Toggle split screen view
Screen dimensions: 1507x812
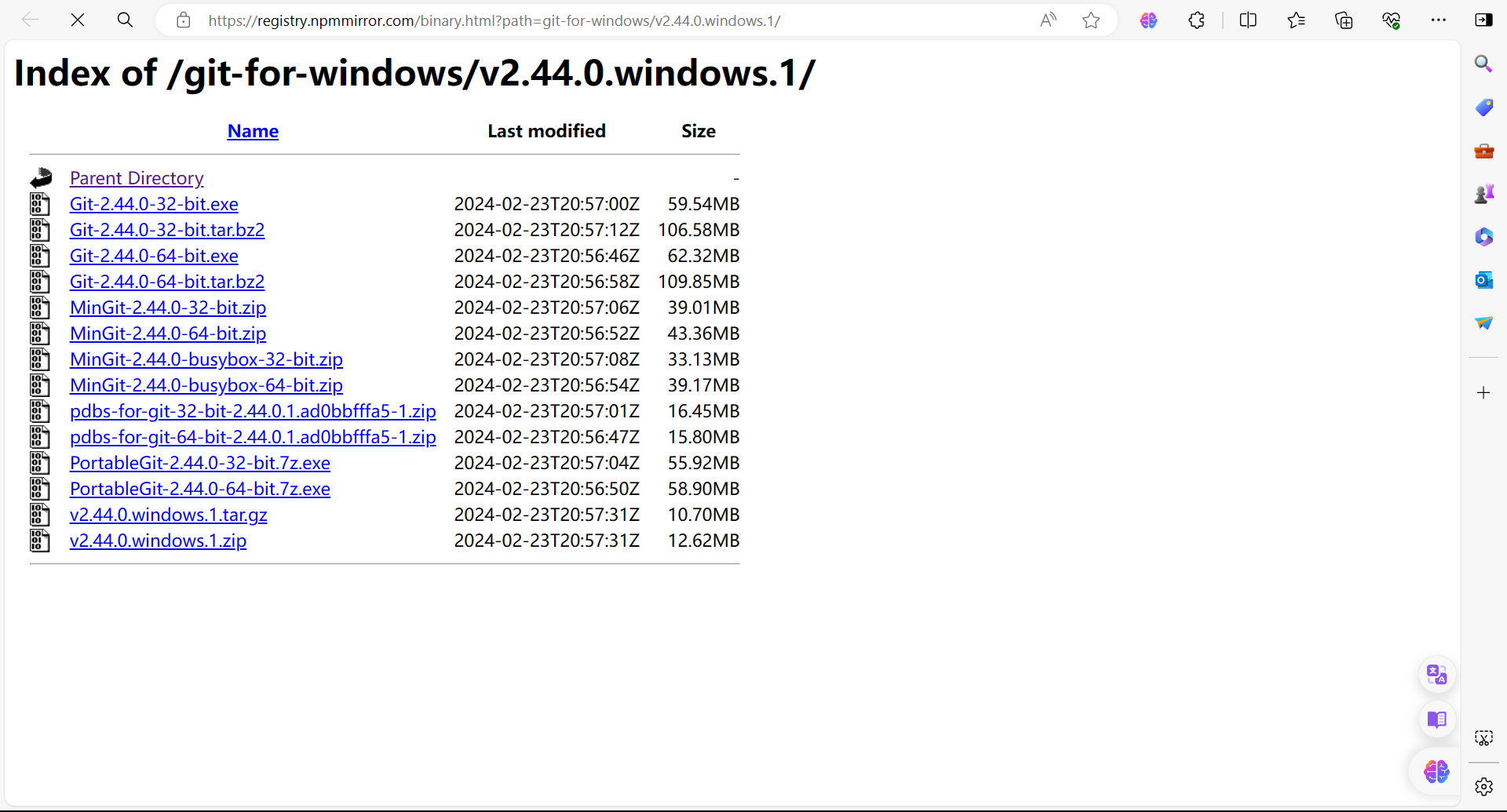pyautogui.click(x=1248, y=20)
